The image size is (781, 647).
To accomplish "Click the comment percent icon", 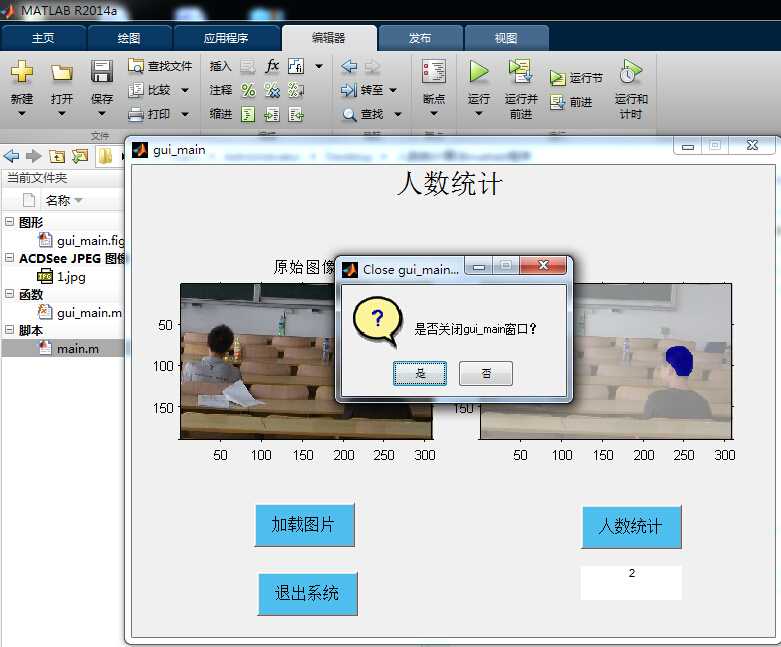I will tap(248, 90).
